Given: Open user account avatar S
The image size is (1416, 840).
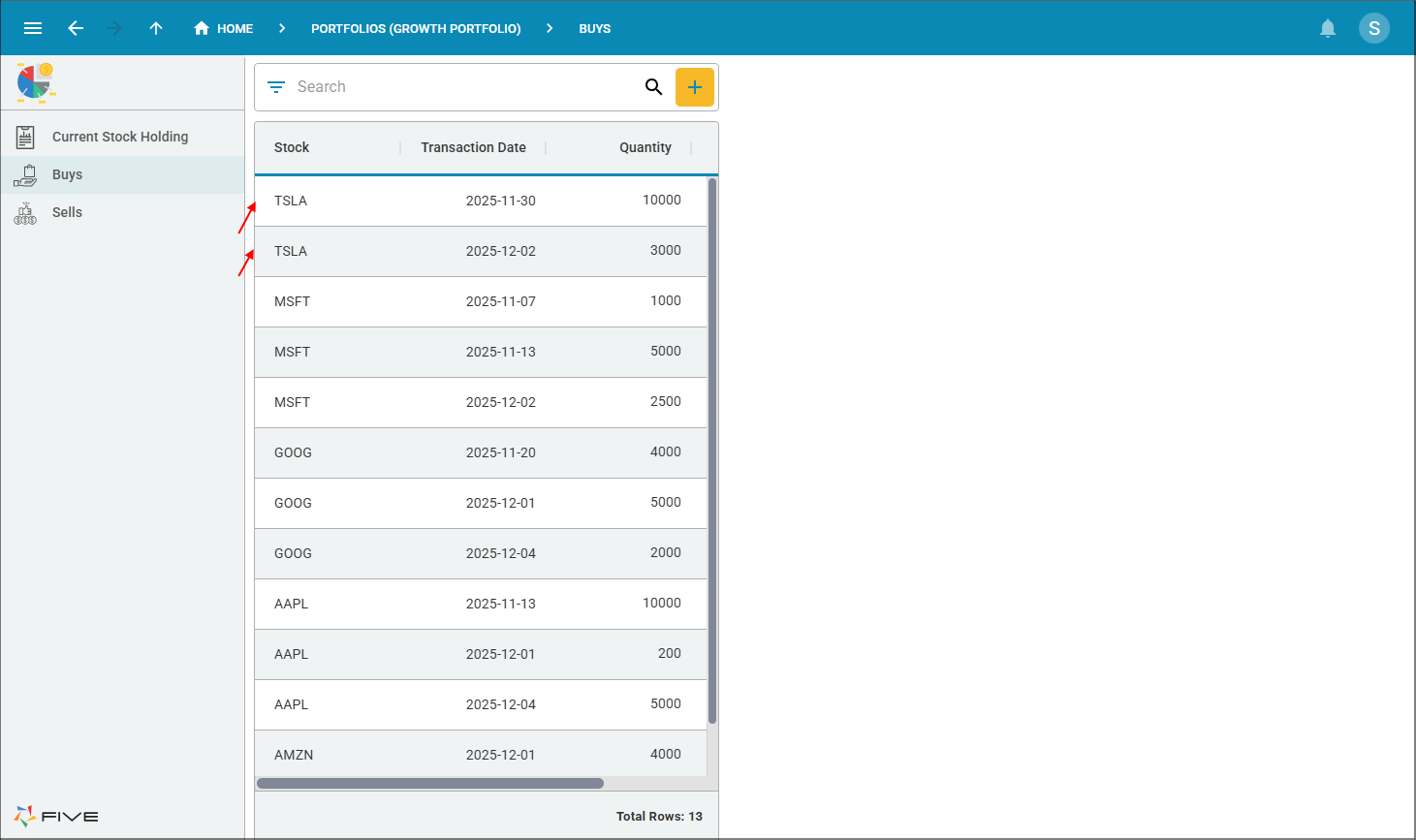Looking at the screenshot, I should coord(1374,28).
